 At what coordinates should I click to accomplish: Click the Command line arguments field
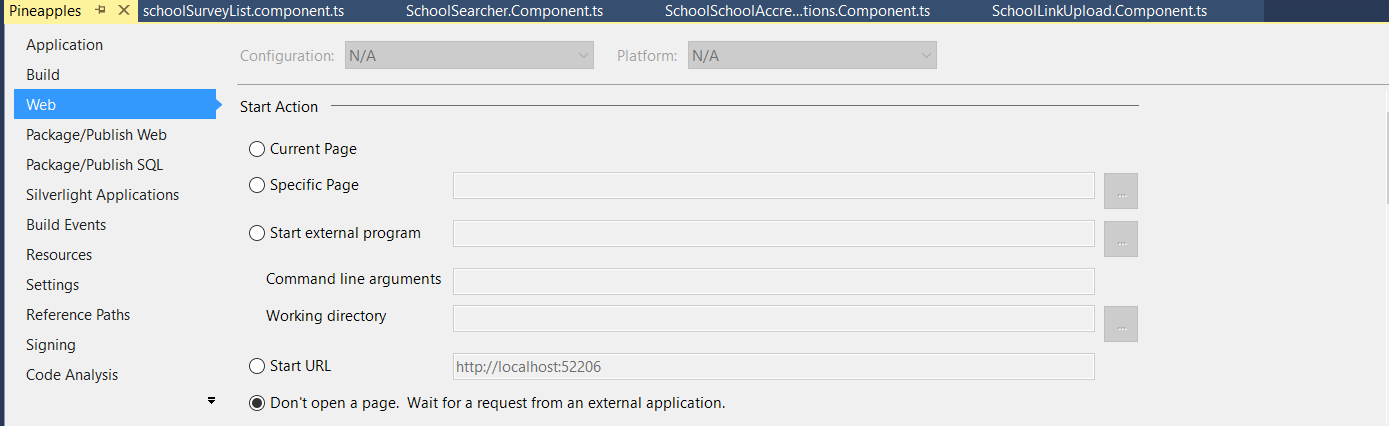773,281
